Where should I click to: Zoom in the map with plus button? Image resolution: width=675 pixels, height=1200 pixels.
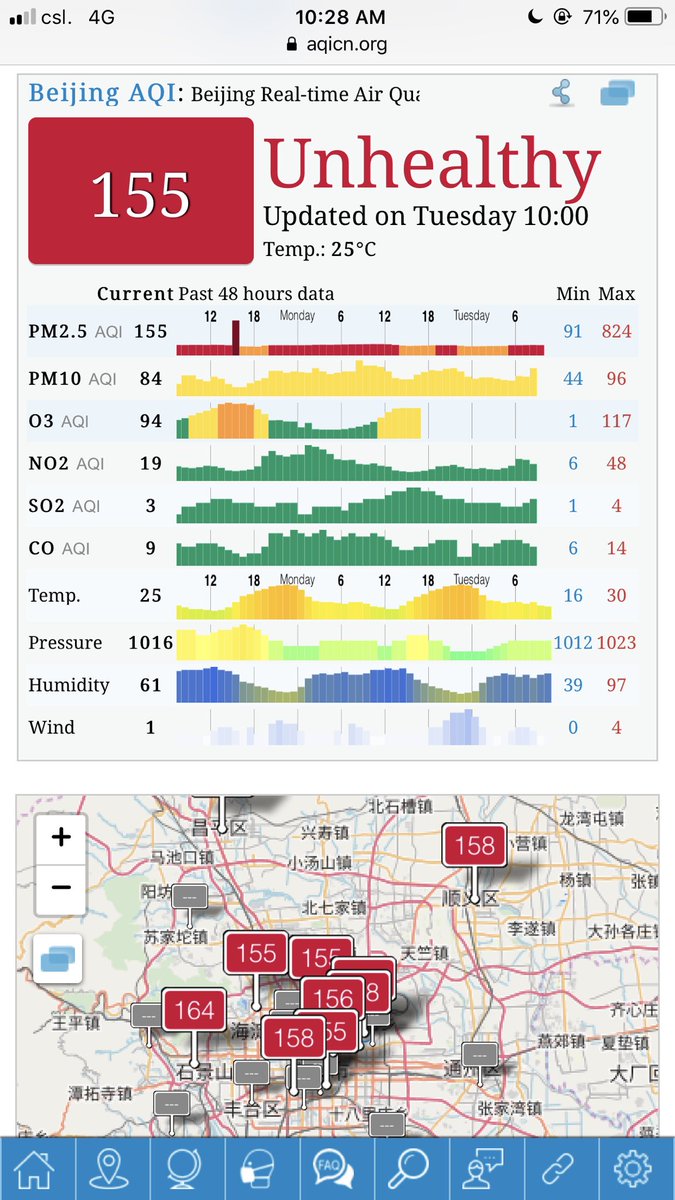pyautogui.click(x=60, y=837)
